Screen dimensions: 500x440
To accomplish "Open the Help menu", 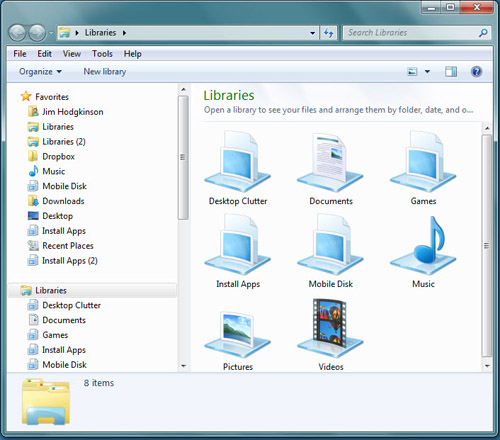I will (133, 54).
